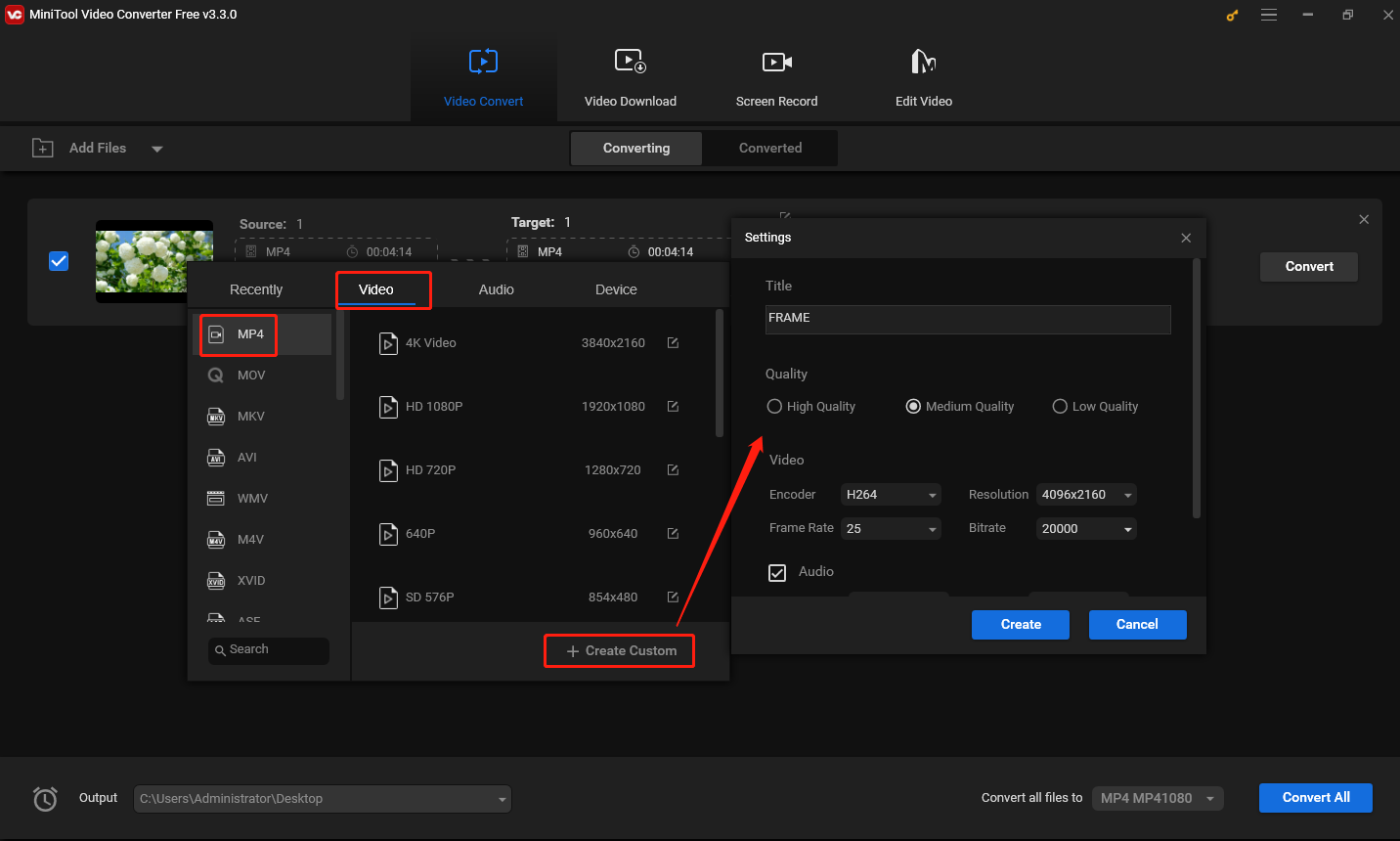Toggle the Audio checkbox

[777, 573]
